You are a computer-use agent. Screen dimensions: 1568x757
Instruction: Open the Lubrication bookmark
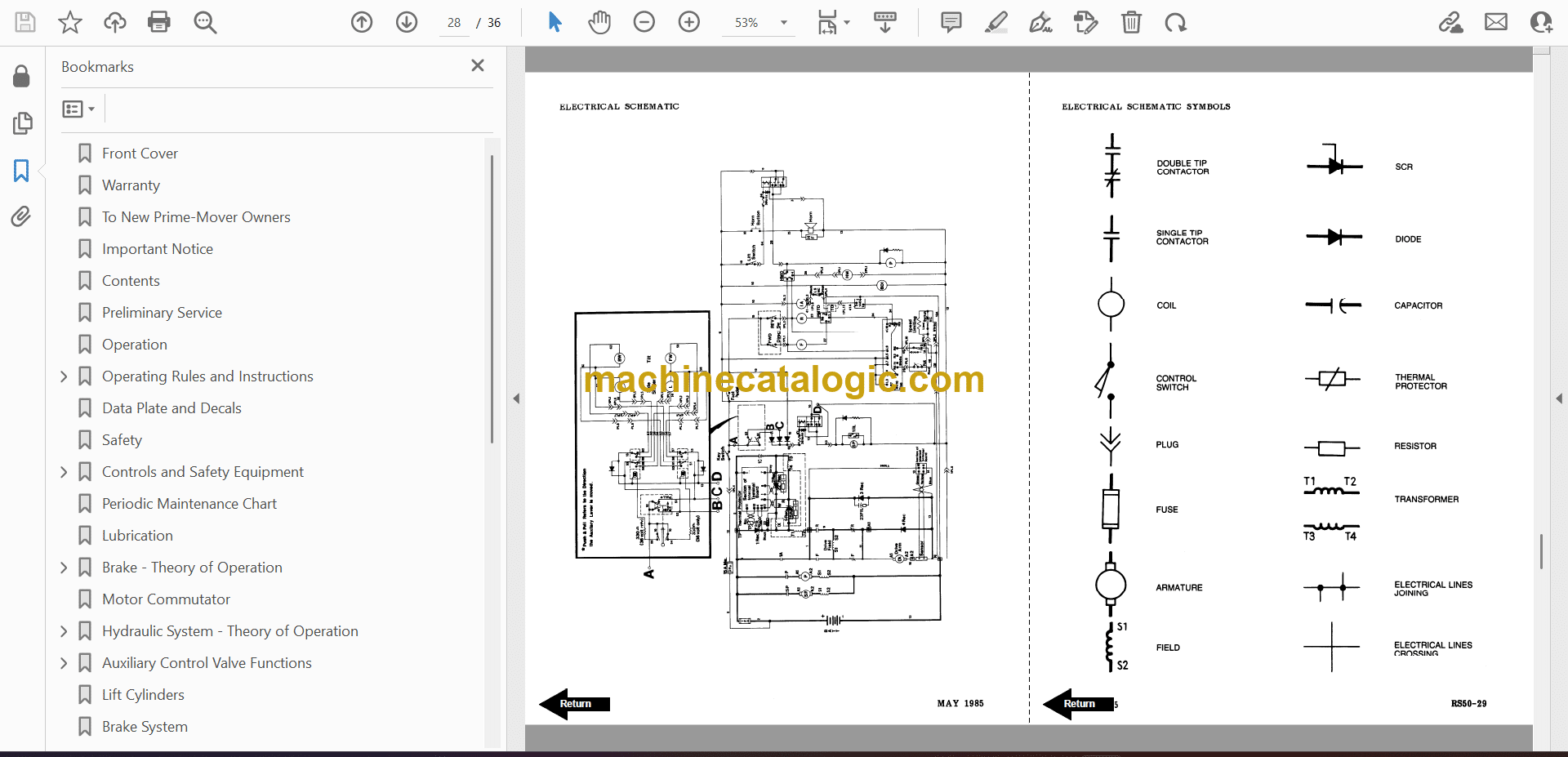pos(137,536)
